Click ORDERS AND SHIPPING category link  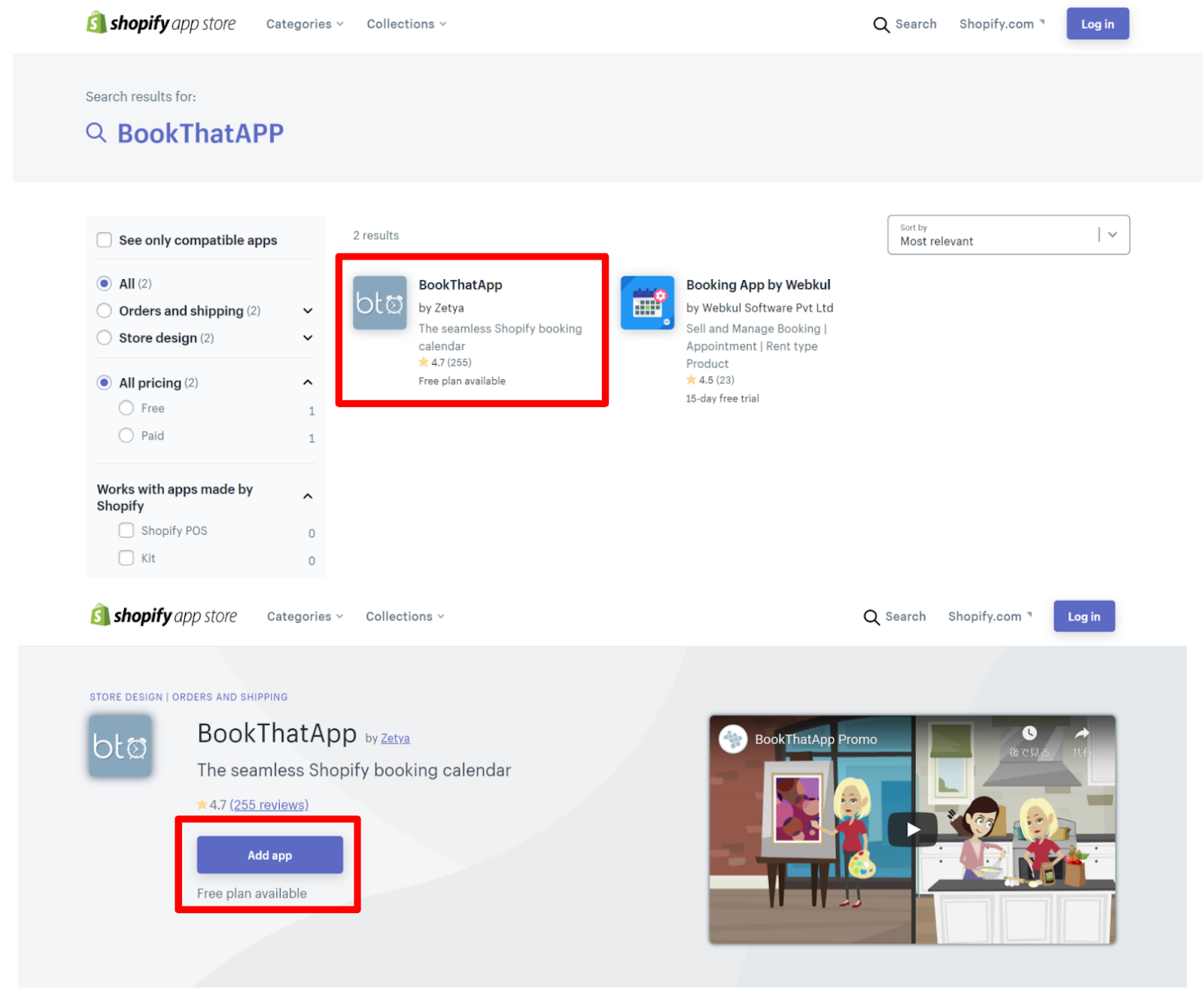tap(230, 697)
